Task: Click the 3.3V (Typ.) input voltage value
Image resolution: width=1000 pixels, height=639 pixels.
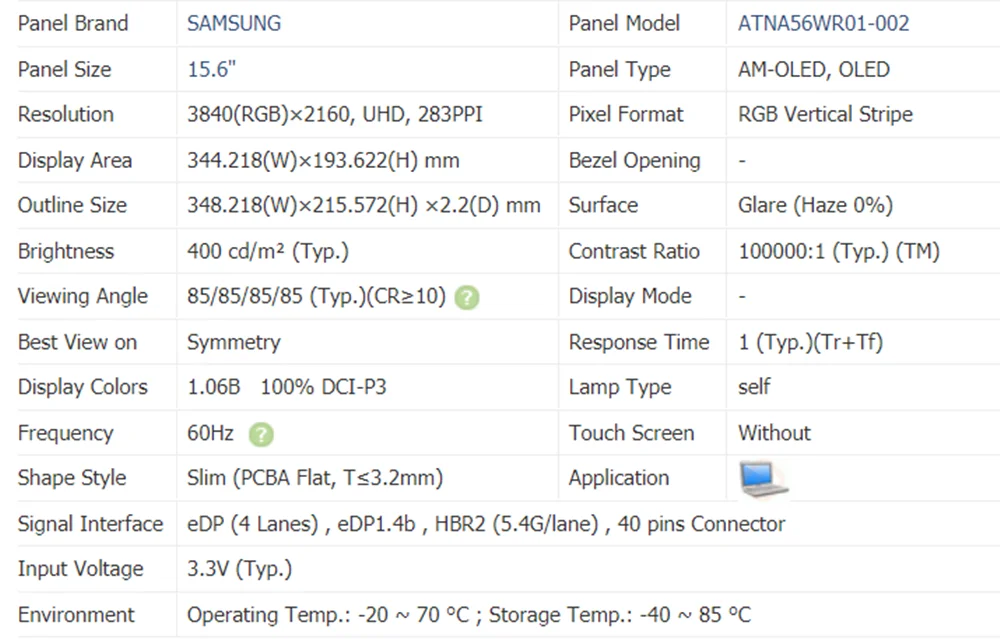Action: tap(239, 569)
